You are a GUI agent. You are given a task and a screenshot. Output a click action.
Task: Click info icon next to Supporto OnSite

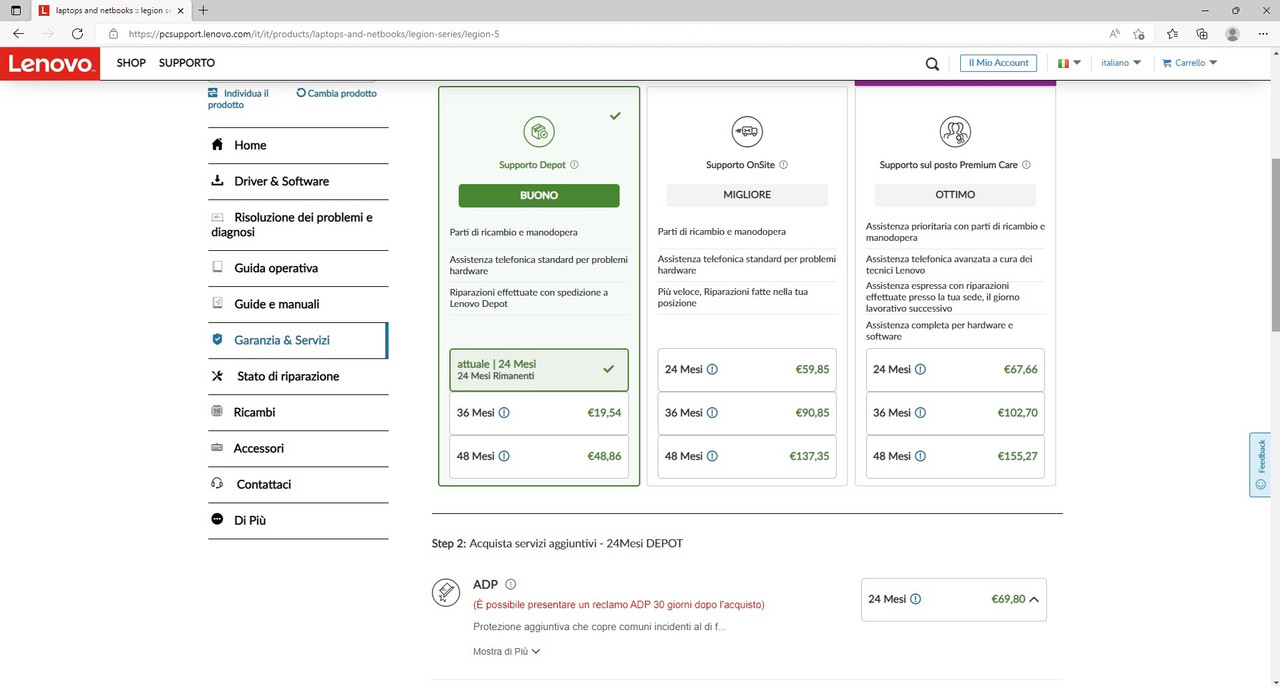click(x=783, y=165)
